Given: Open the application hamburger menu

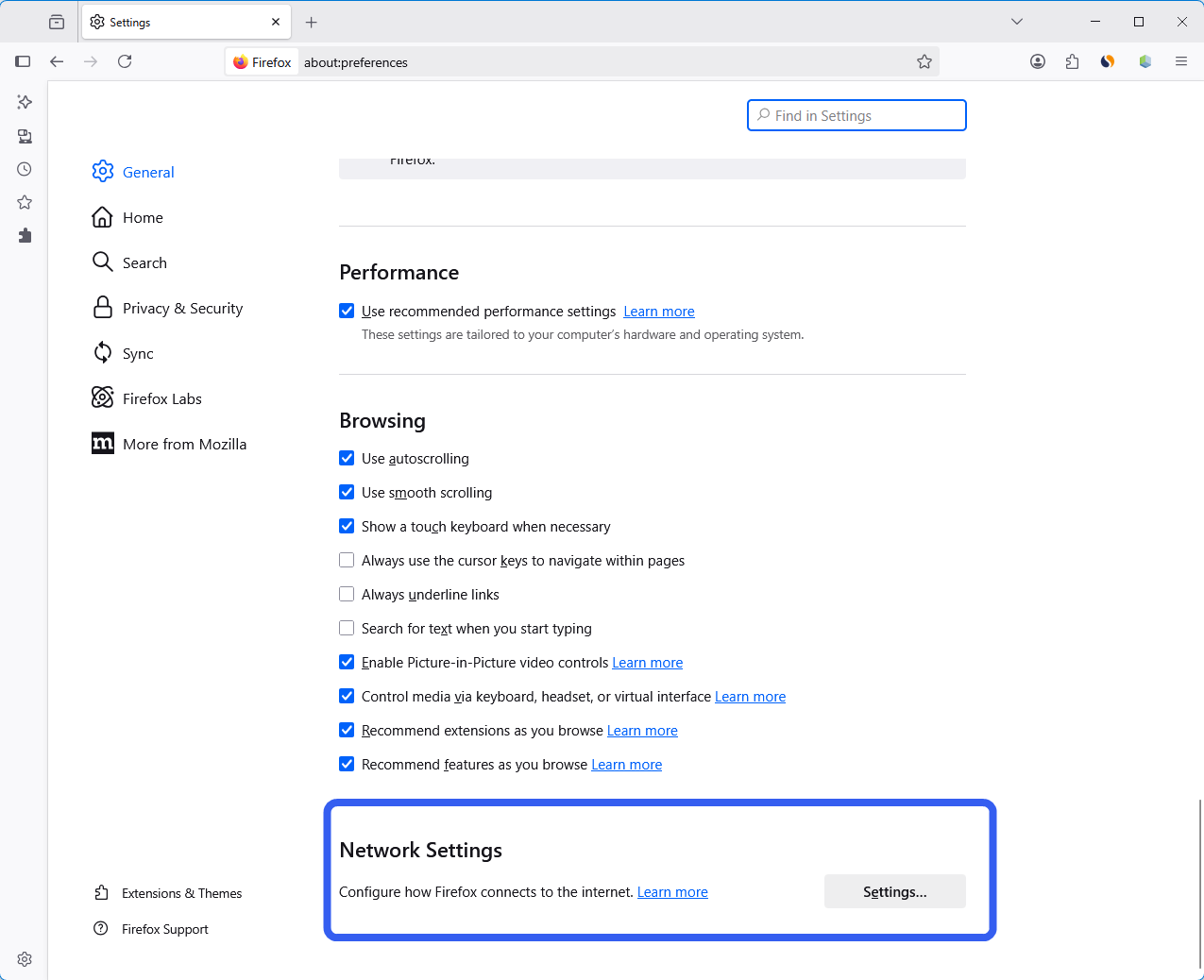Looking at the screenshot, I should pyautogui.click(x=1181, y=61).
